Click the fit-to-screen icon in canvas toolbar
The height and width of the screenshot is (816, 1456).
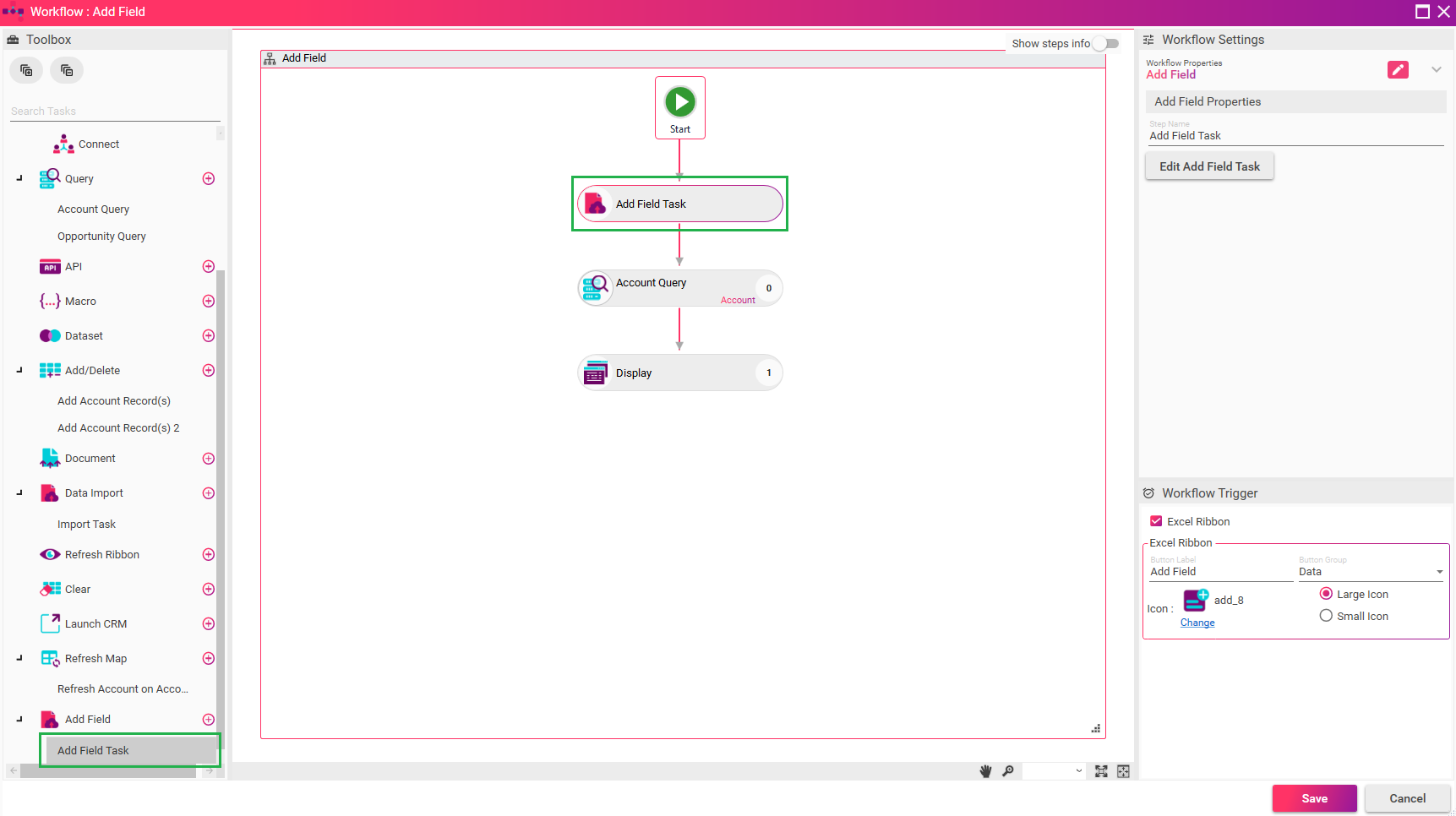(x=1101, y=771)
